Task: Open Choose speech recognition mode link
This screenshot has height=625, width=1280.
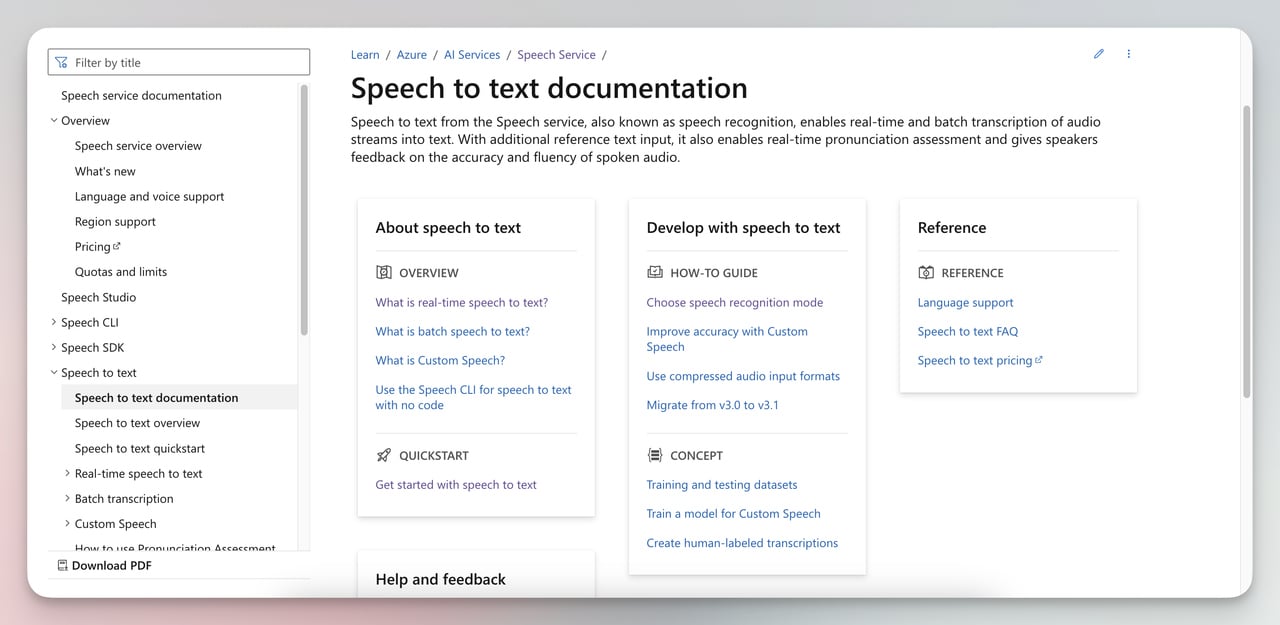Action: 735,303
